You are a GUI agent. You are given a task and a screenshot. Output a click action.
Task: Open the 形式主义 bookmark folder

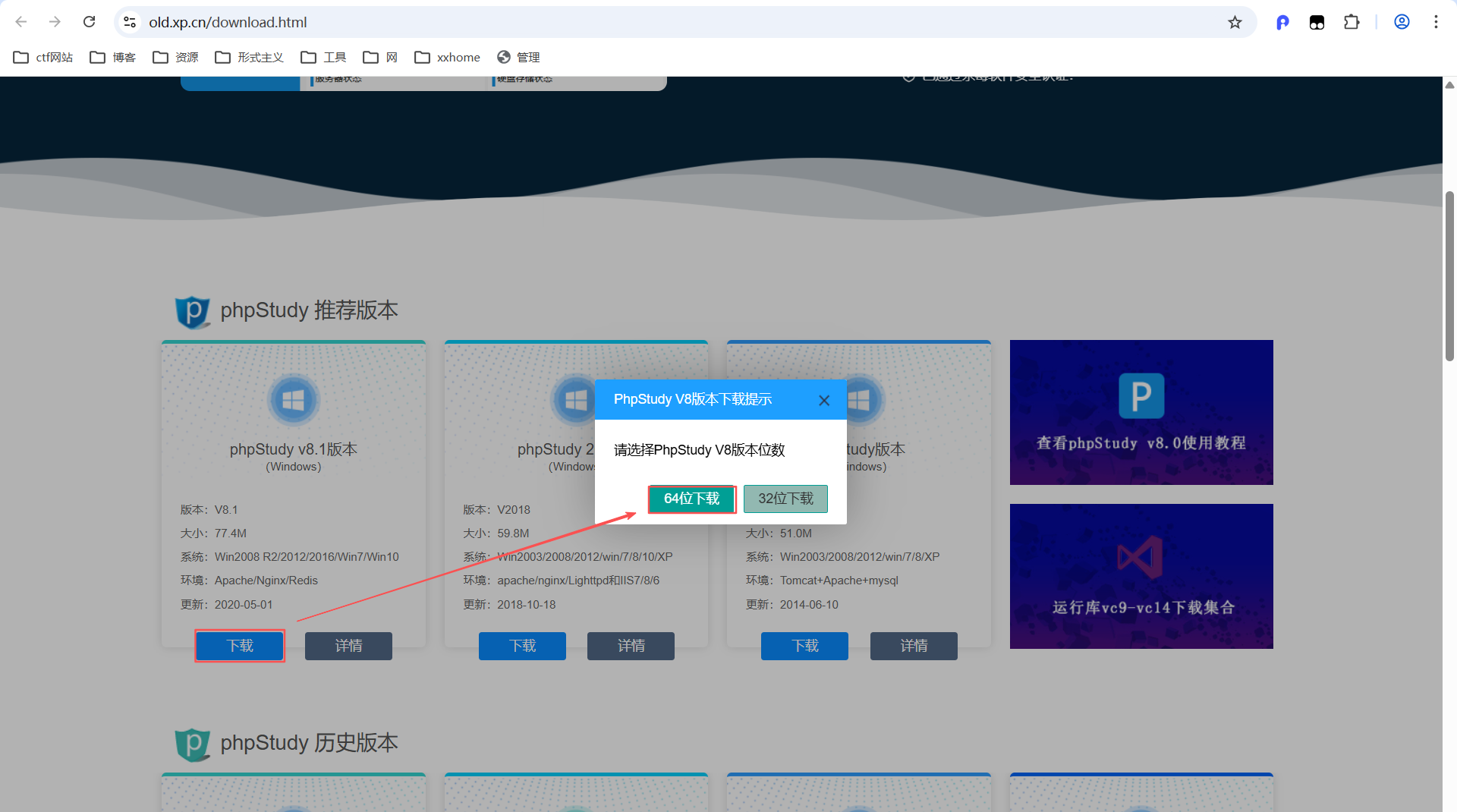[249, 57]
